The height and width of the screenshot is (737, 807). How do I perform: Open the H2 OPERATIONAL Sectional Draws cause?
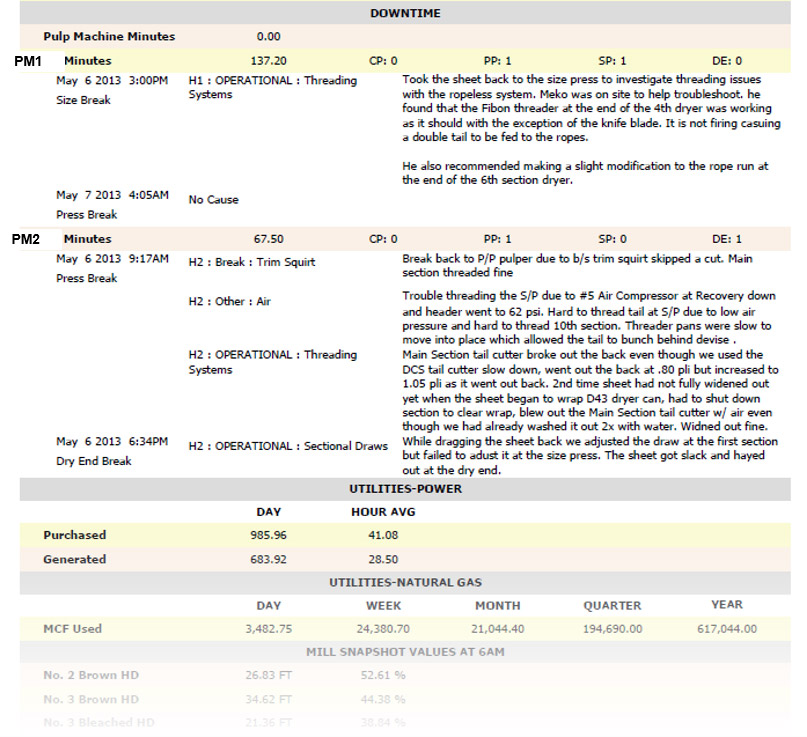coord(288,446)
